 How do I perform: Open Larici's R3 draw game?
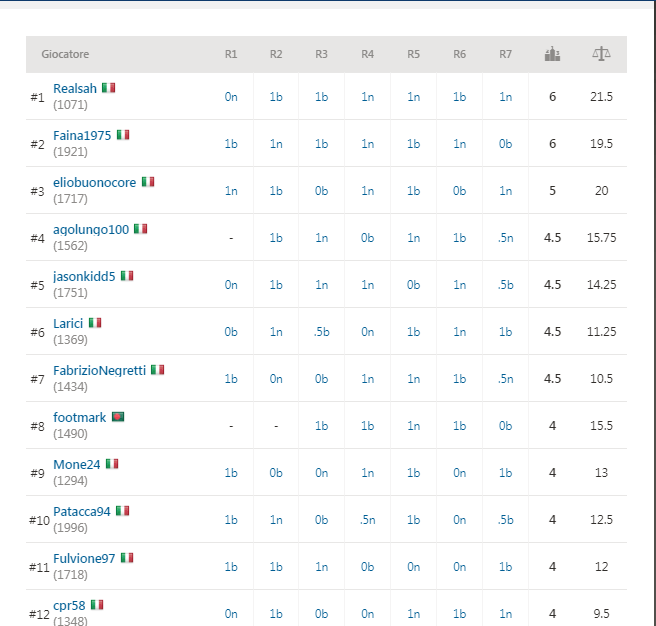[x=321, y=332]
